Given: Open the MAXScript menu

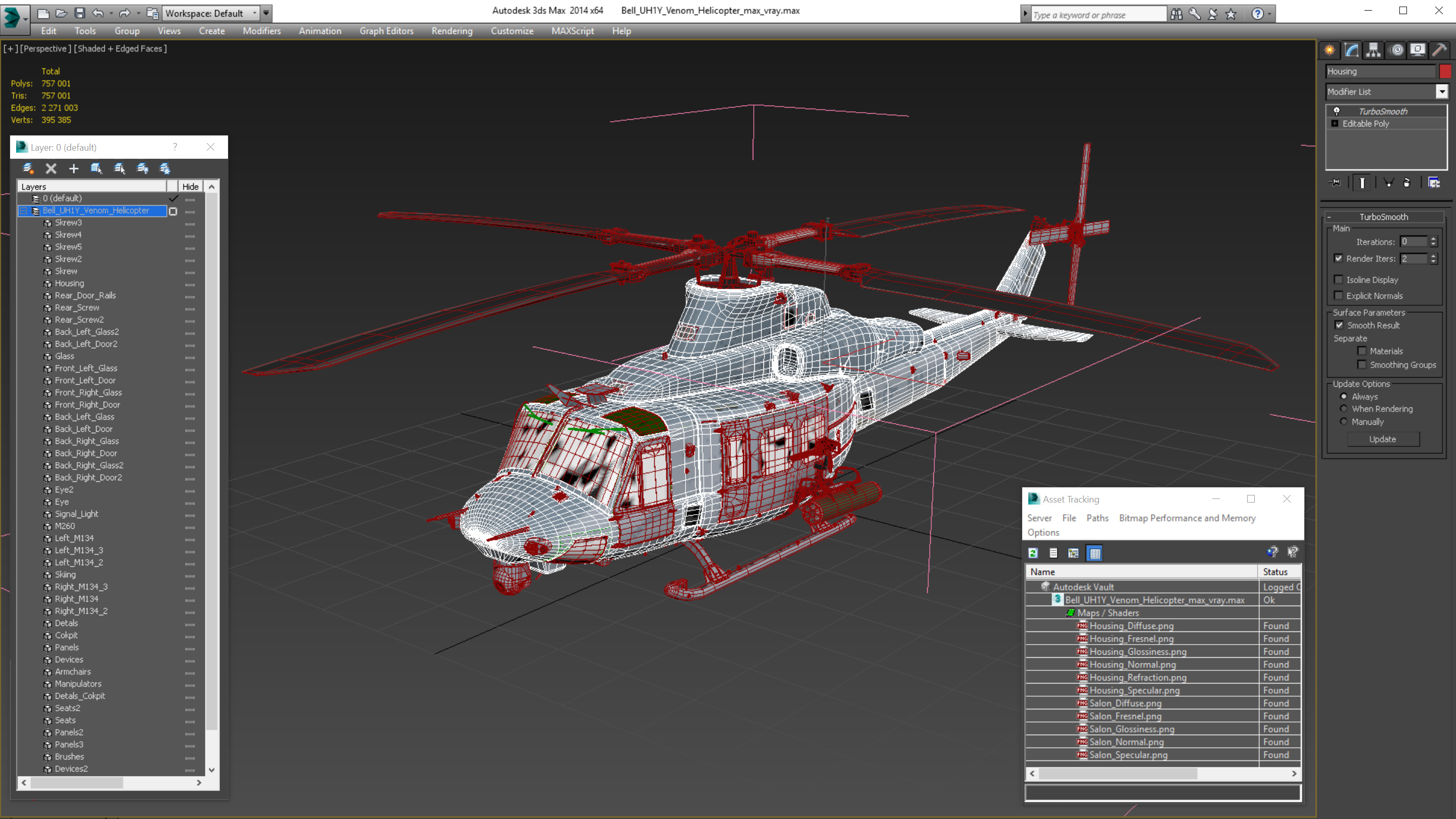Looking at the screenshot, I should 573,31.
